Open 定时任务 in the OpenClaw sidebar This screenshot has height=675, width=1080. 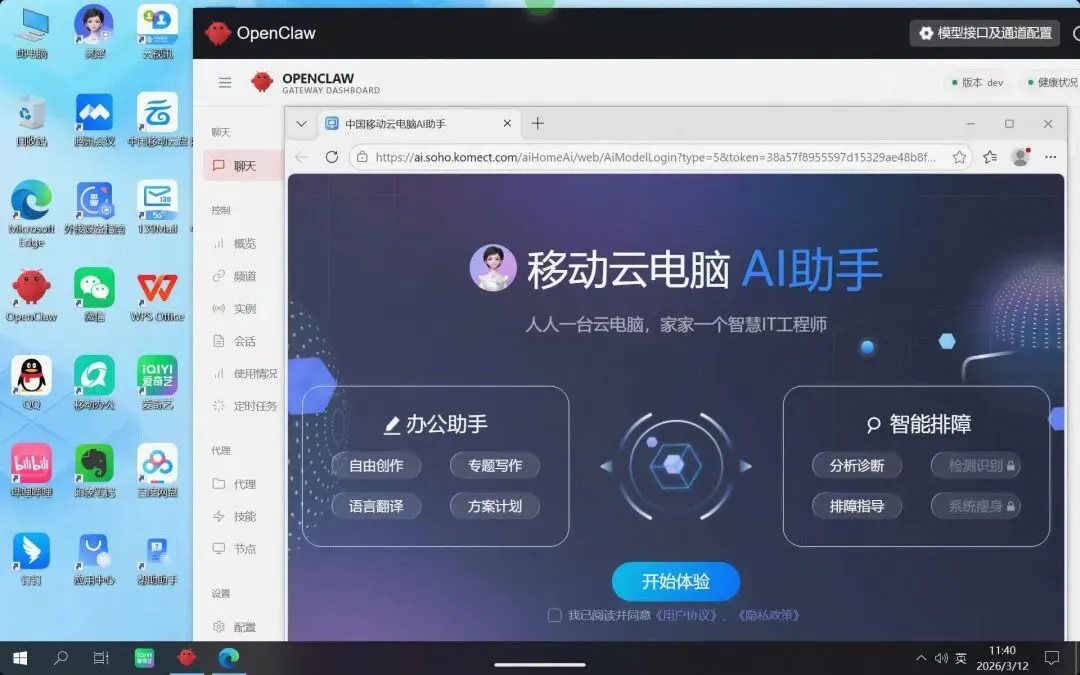coord(244,406)
